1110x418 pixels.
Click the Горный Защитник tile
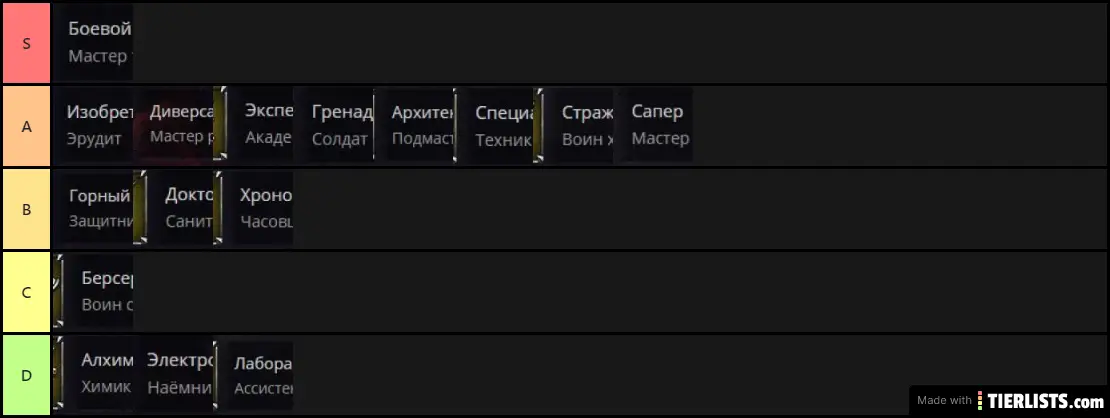coord(93,208)
